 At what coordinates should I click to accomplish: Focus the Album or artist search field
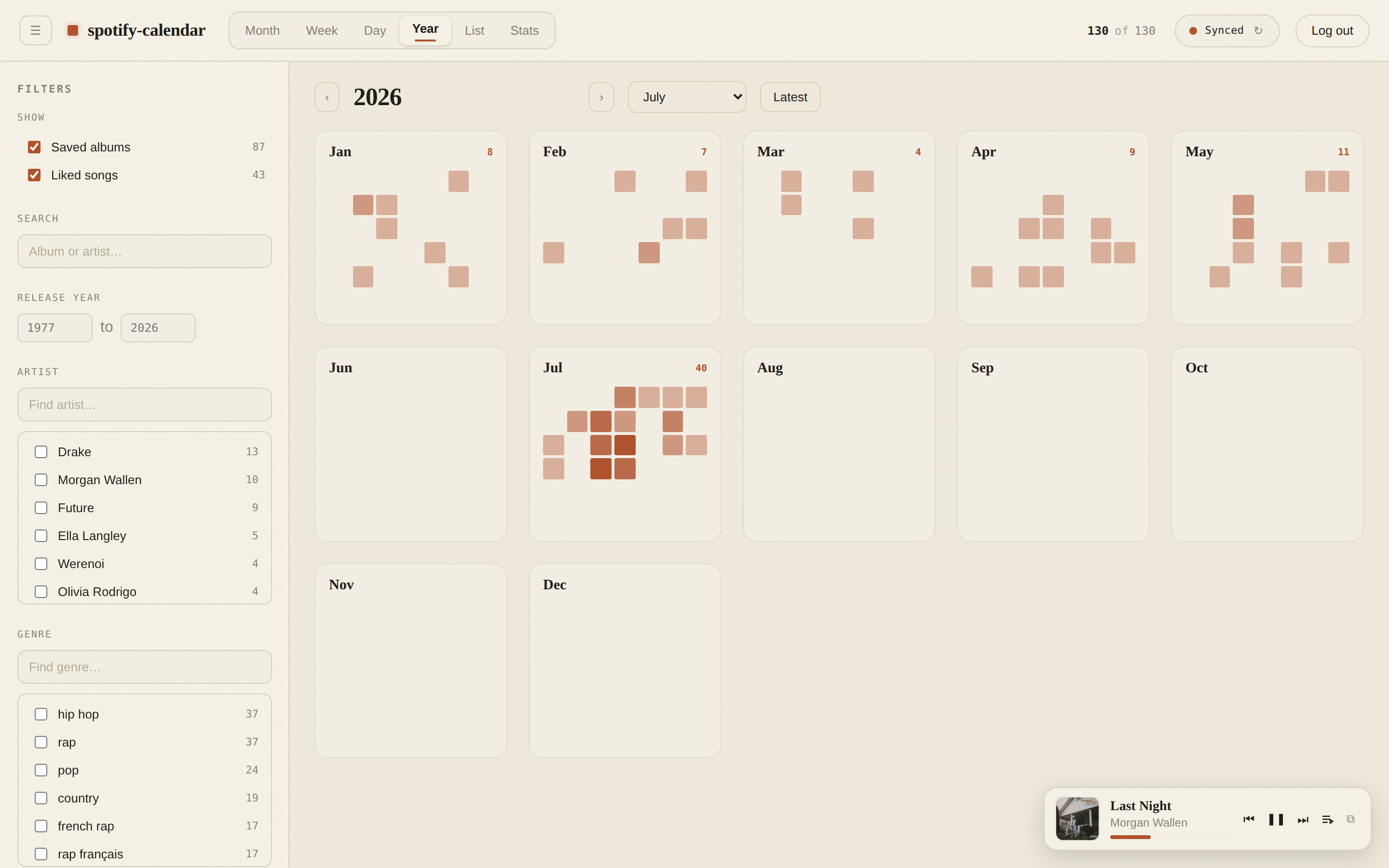(145, 251)
